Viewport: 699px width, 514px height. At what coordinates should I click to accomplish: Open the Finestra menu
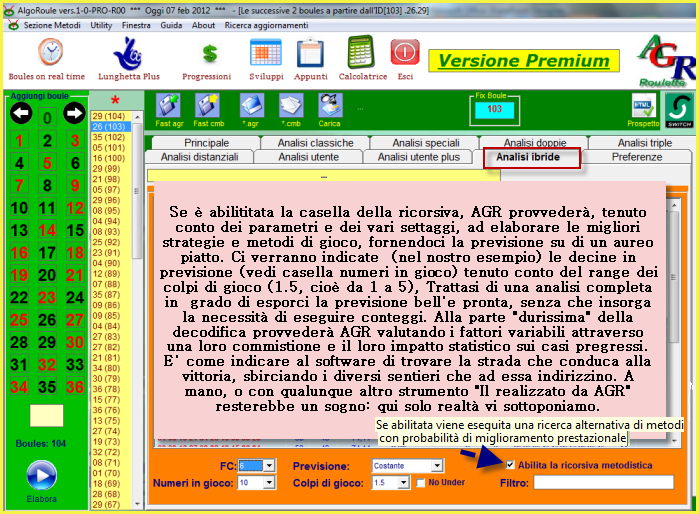[x=136, y=25]
